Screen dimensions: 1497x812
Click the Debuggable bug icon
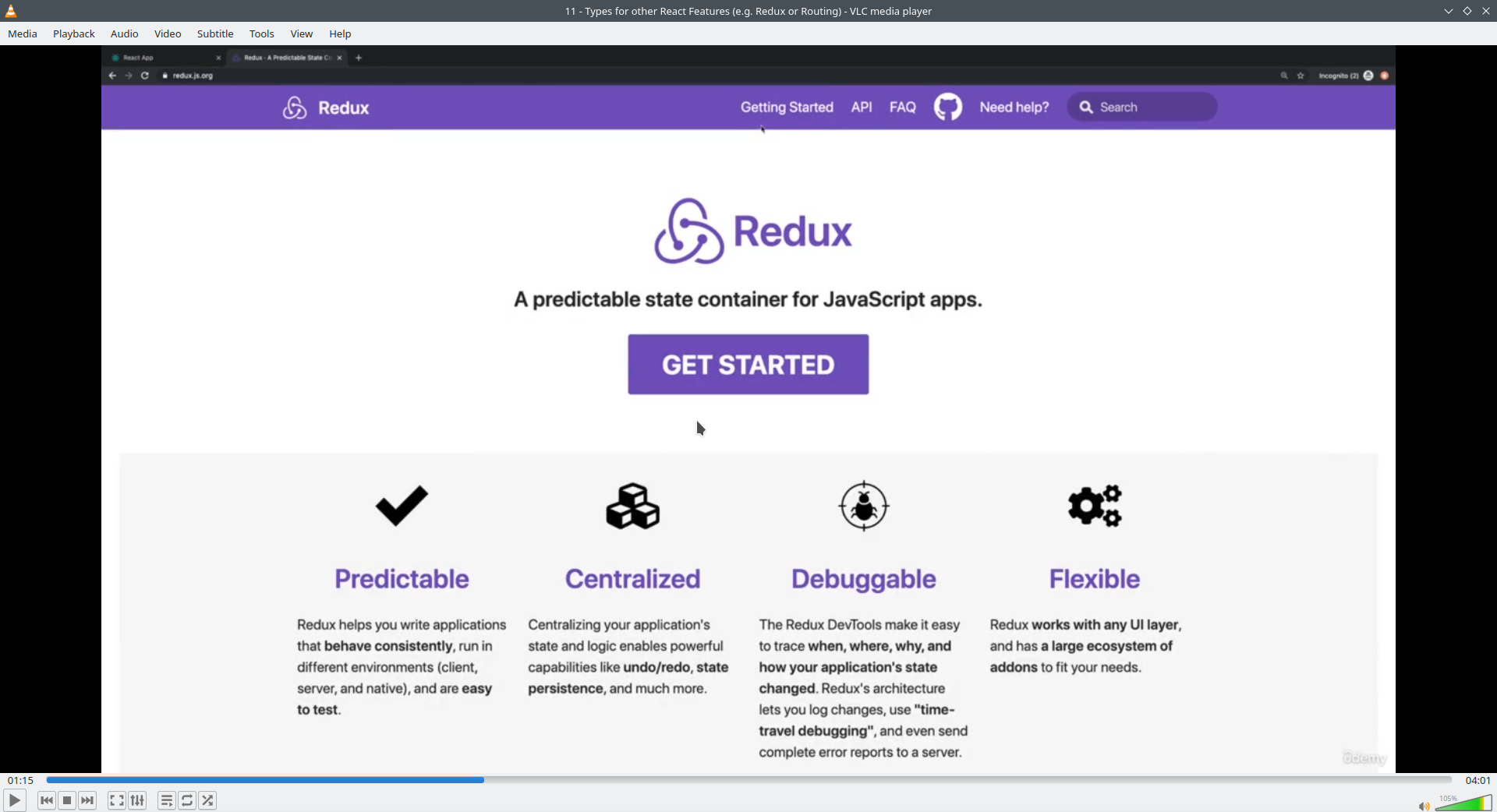click(x=864, y=506)
